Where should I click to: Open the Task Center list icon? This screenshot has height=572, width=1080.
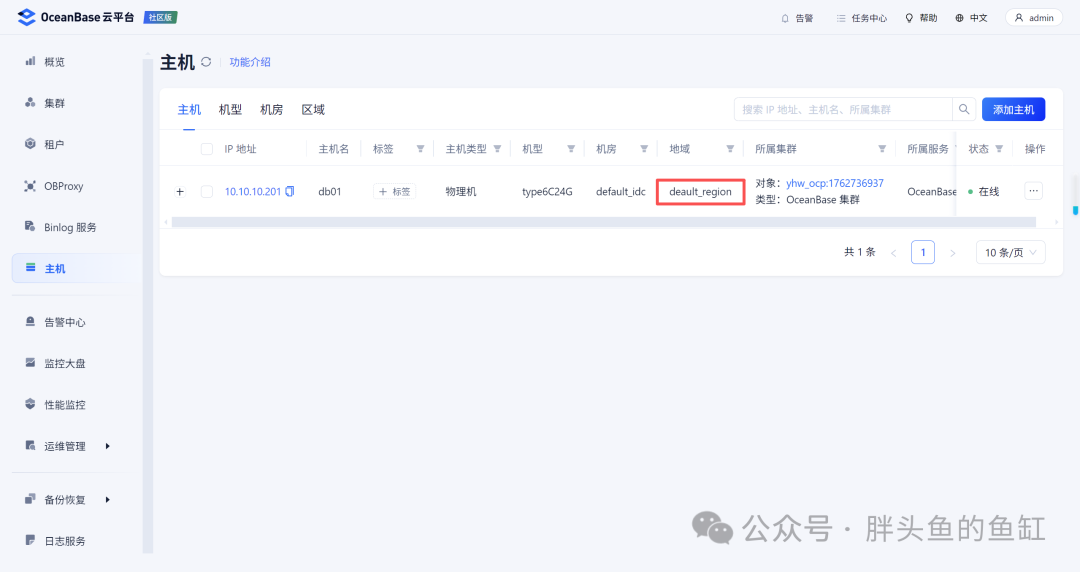(841, 18)
